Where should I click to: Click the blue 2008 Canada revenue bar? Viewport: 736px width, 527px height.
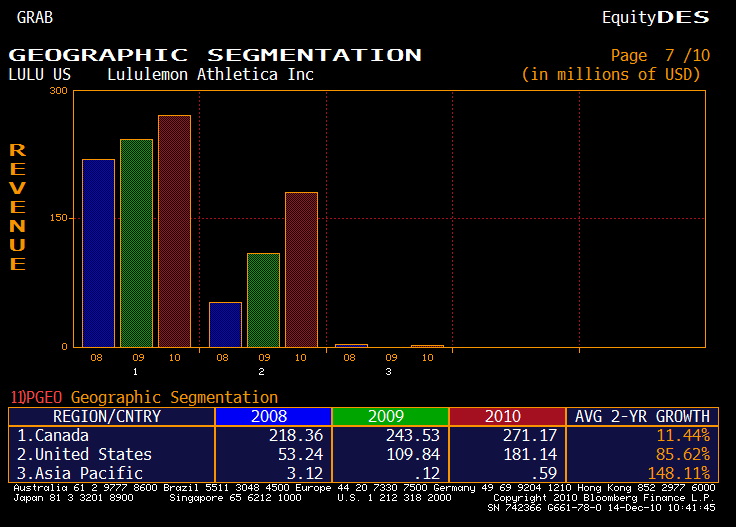pyautogui.click(x=99, y=253)
